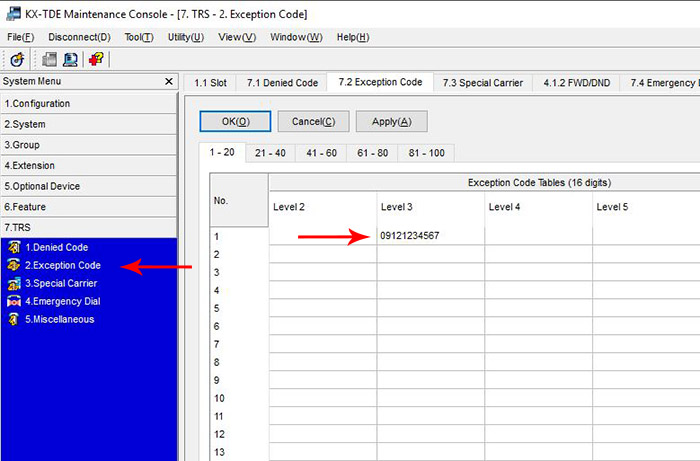Open the File menu
This screenshot has height=461, width=700.
21,37
